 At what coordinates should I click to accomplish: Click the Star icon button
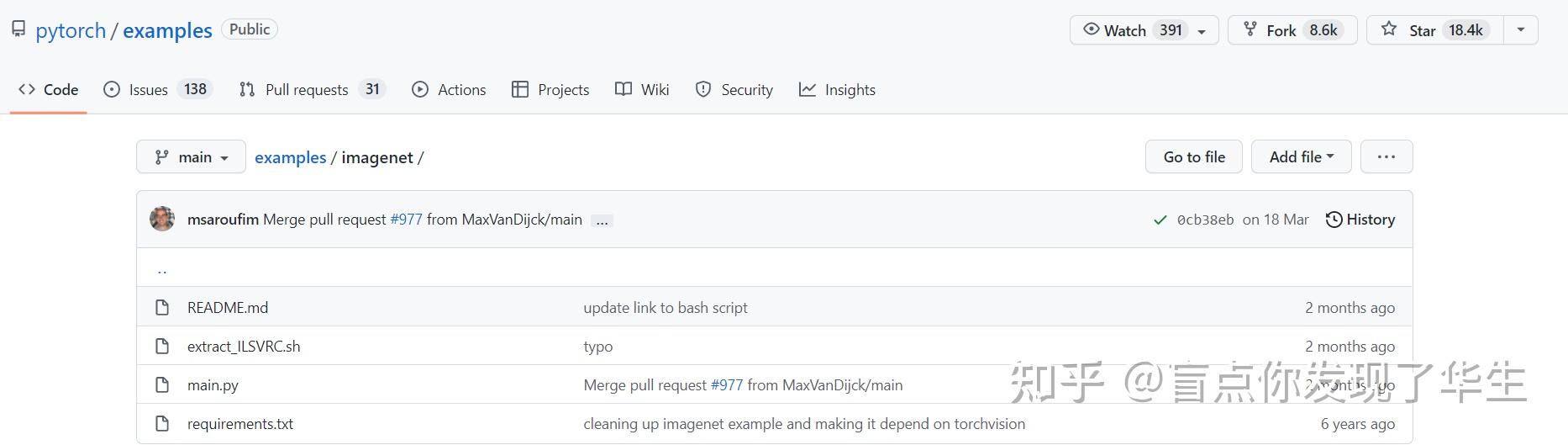pyautogui.click(x=1389, y=30)
